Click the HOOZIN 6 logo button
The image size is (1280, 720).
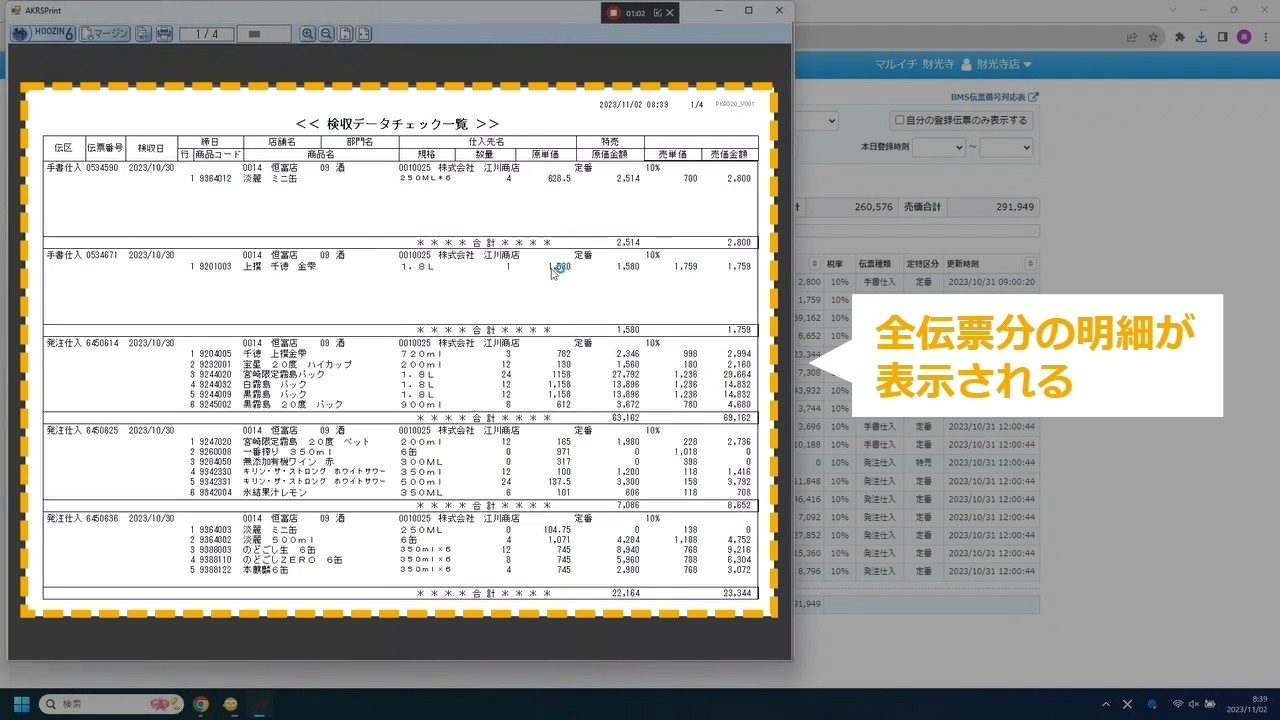42,34
